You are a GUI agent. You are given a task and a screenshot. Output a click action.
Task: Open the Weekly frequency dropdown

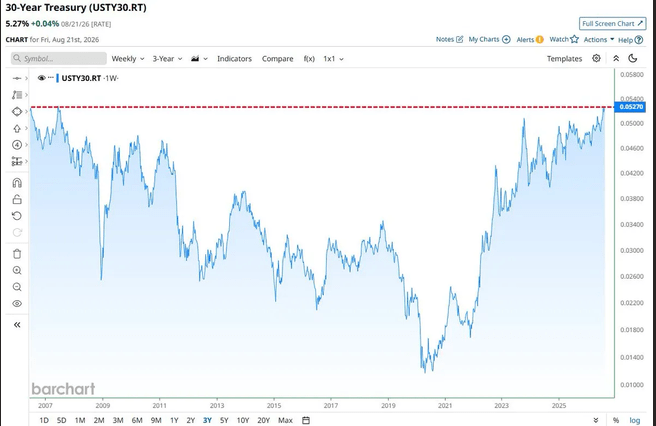pos(128,59)
